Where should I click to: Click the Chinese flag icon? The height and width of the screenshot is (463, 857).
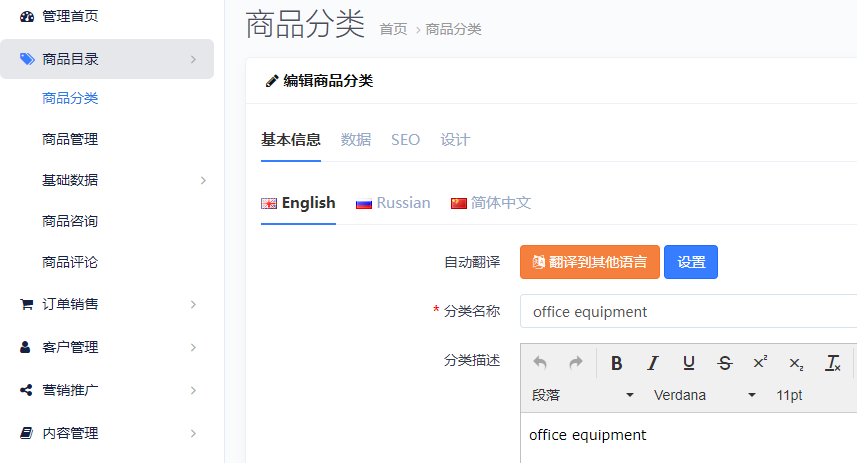click(x=459, y=203)
